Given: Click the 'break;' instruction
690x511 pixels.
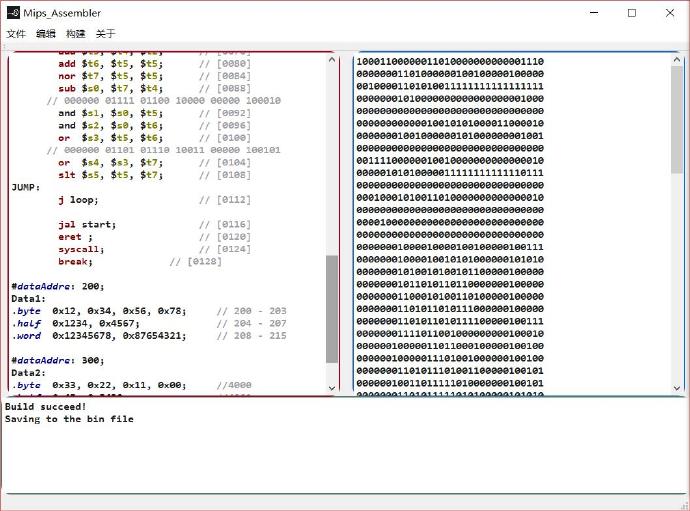Looking at the screenshot, I should tap(75, 261).
